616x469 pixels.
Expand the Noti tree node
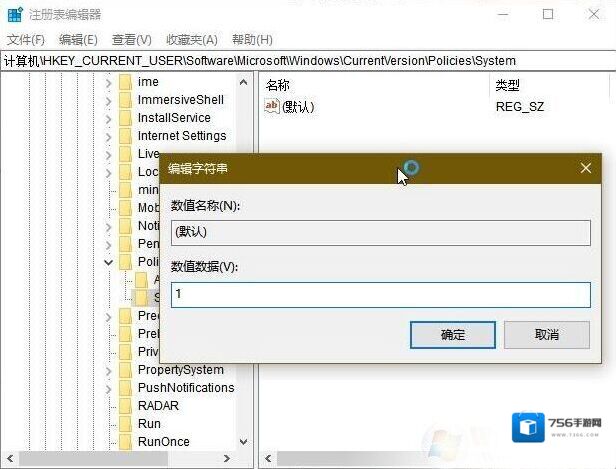[108, 227]
